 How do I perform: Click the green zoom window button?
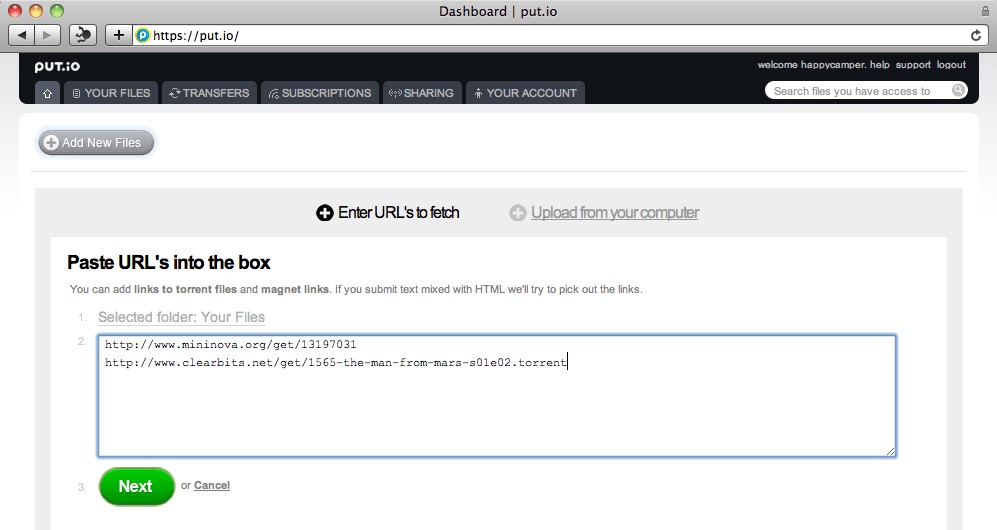point(57,11)
